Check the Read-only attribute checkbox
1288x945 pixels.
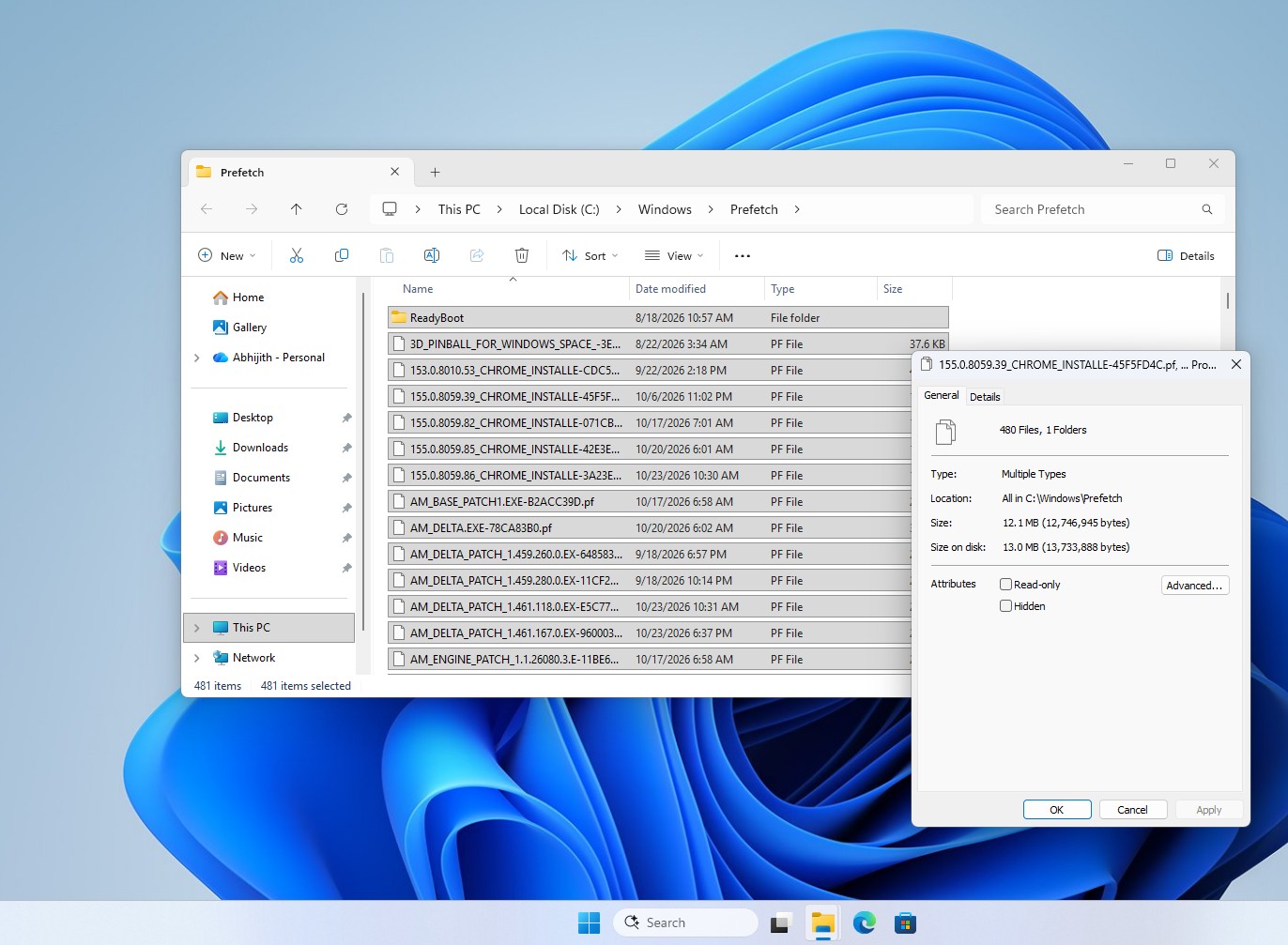(1005, 584)
